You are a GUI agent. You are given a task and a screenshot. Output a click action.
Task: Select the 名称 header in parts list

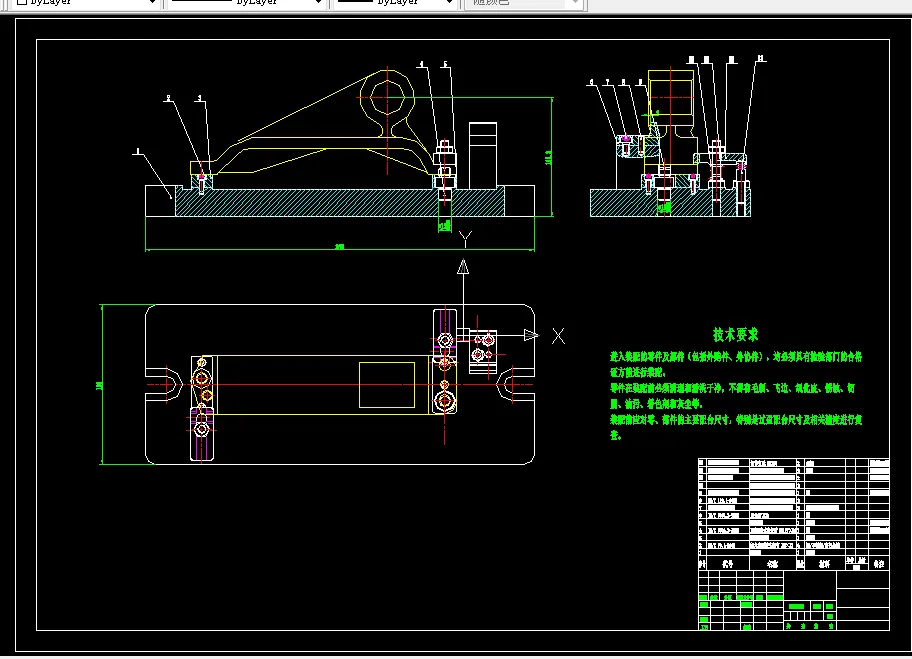pos(772,564)
